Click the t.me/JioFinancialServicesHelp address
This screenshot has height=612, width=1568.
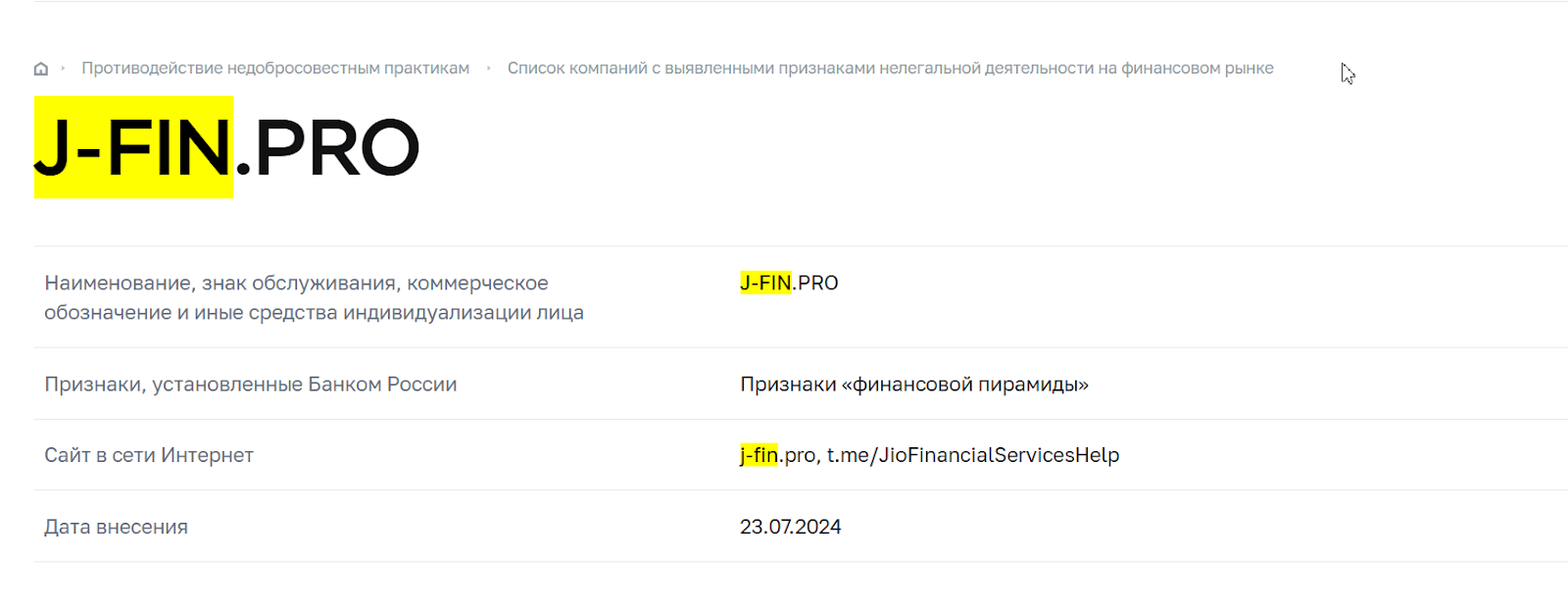click(973, 455)
